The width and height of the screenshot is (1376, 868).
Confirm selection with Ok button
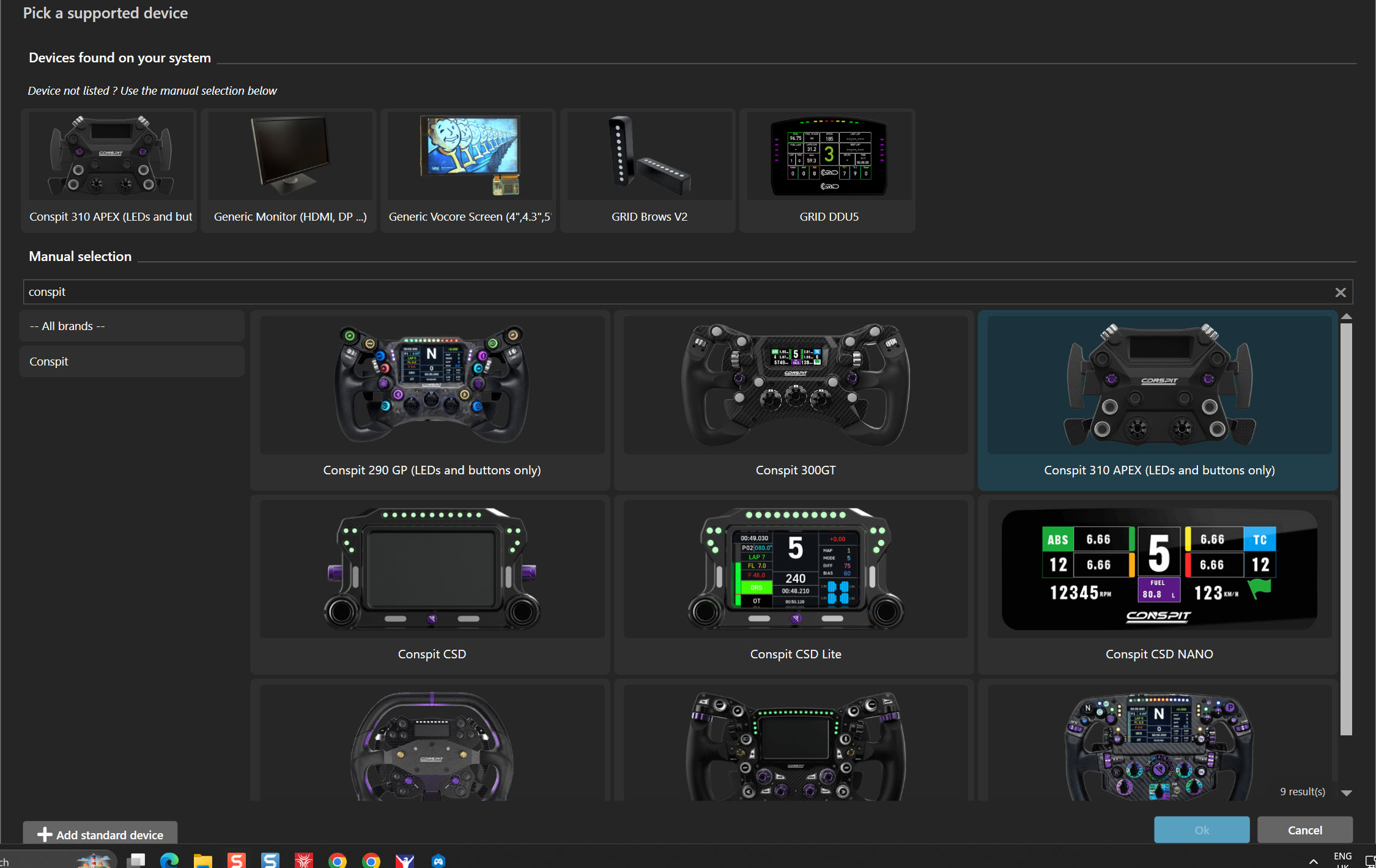(x=1201, y=830)
